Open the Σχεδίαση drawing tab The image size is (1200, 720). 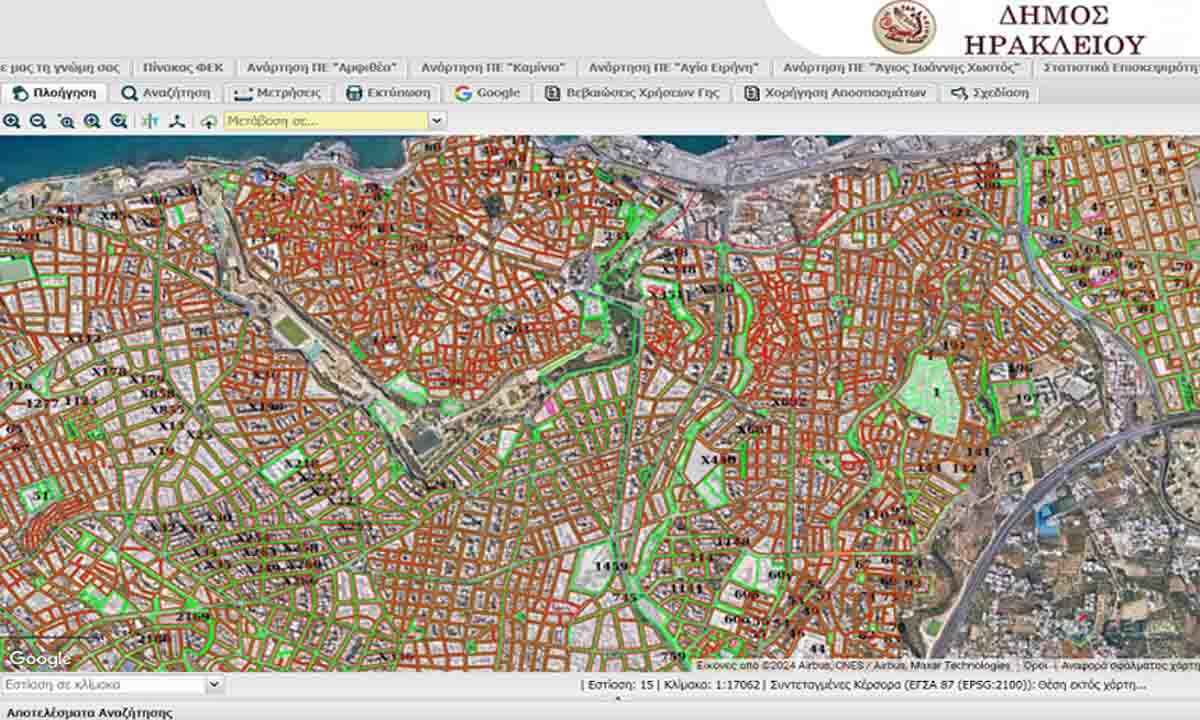click(989, 93)
